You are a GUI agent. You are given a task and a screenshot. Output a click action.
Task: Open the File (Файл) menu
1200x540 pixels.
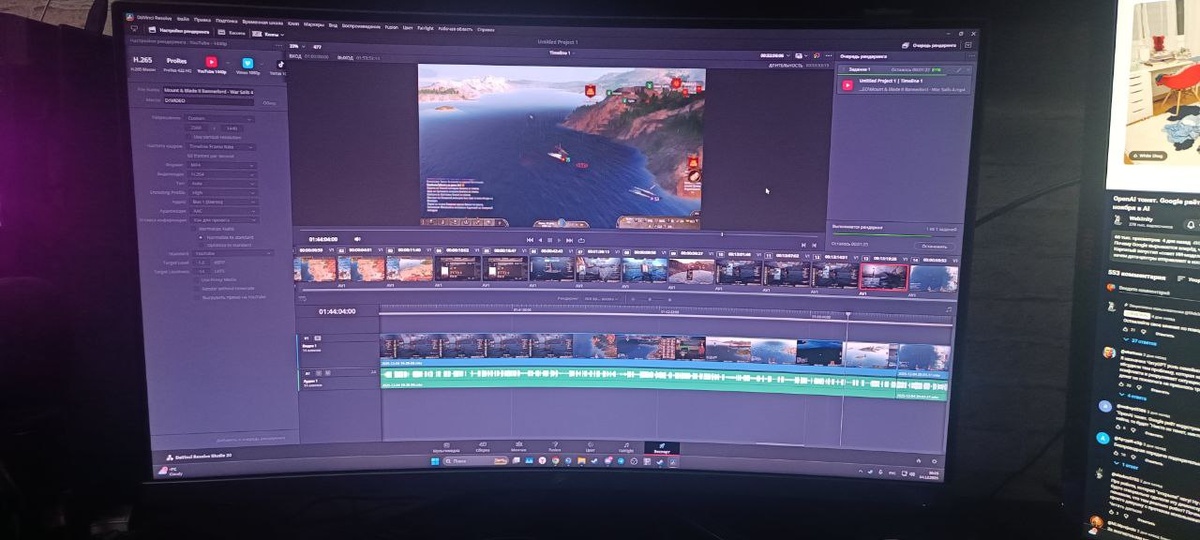click(x=183, y=19)
